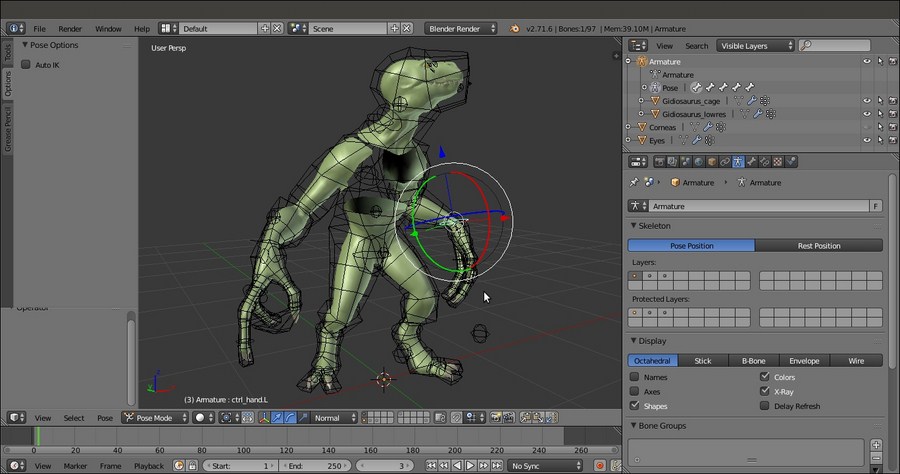Enable the Axes display checkbox
This screenshot has width=900, height=474.
[634, 391]
